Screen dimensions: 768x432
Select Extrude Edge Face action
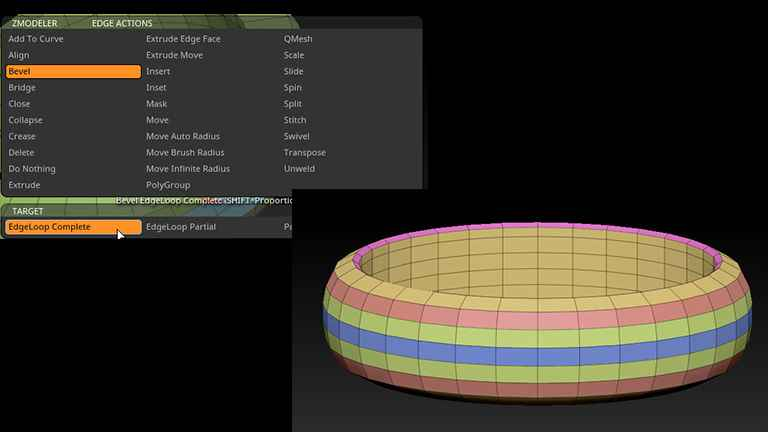click(183, 39)
